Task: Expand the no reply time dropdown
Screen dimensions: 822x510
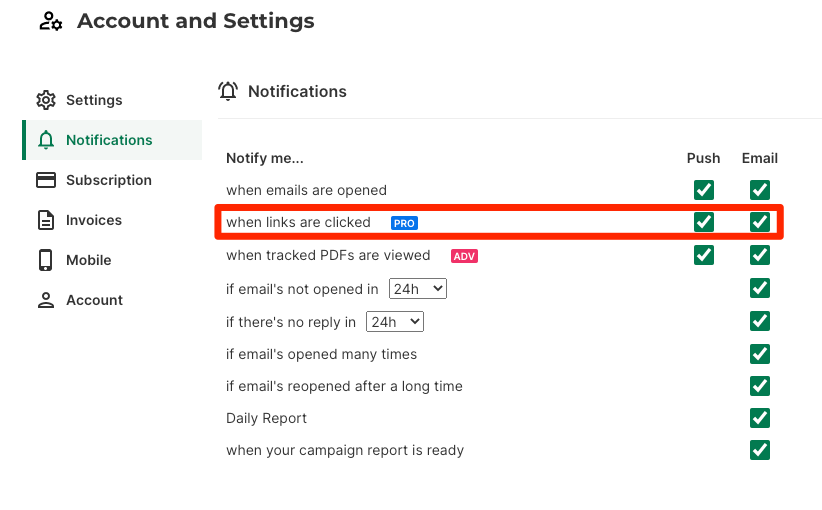Action: (395, 322)
